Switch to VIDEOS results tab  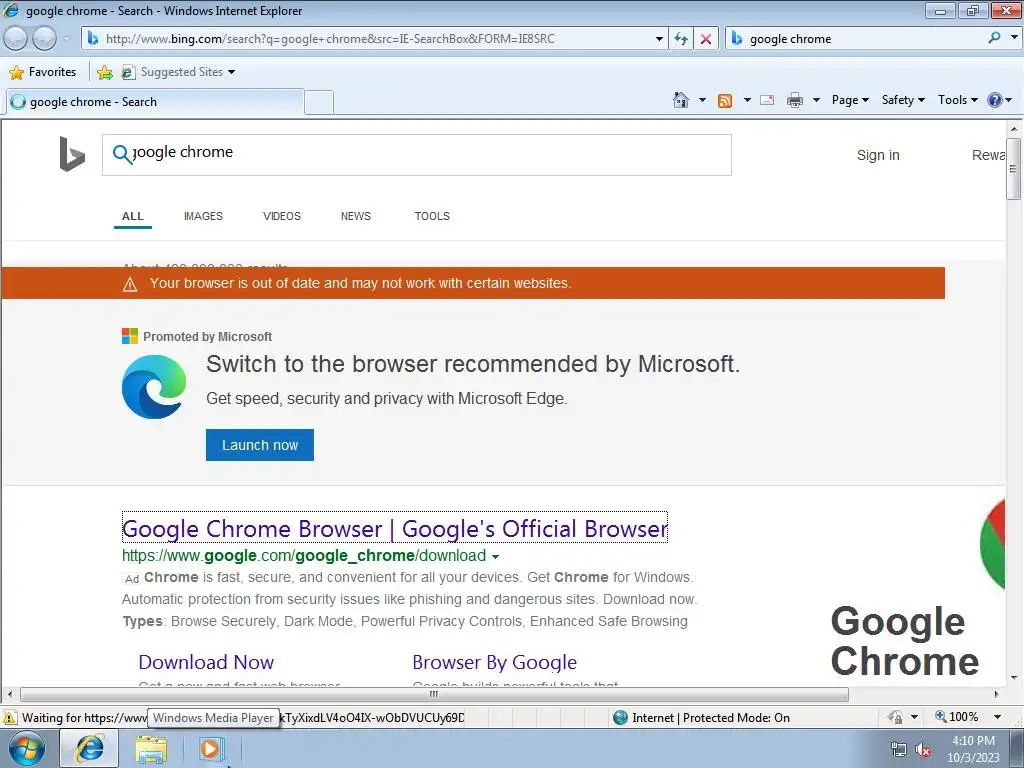pos(281,216)
